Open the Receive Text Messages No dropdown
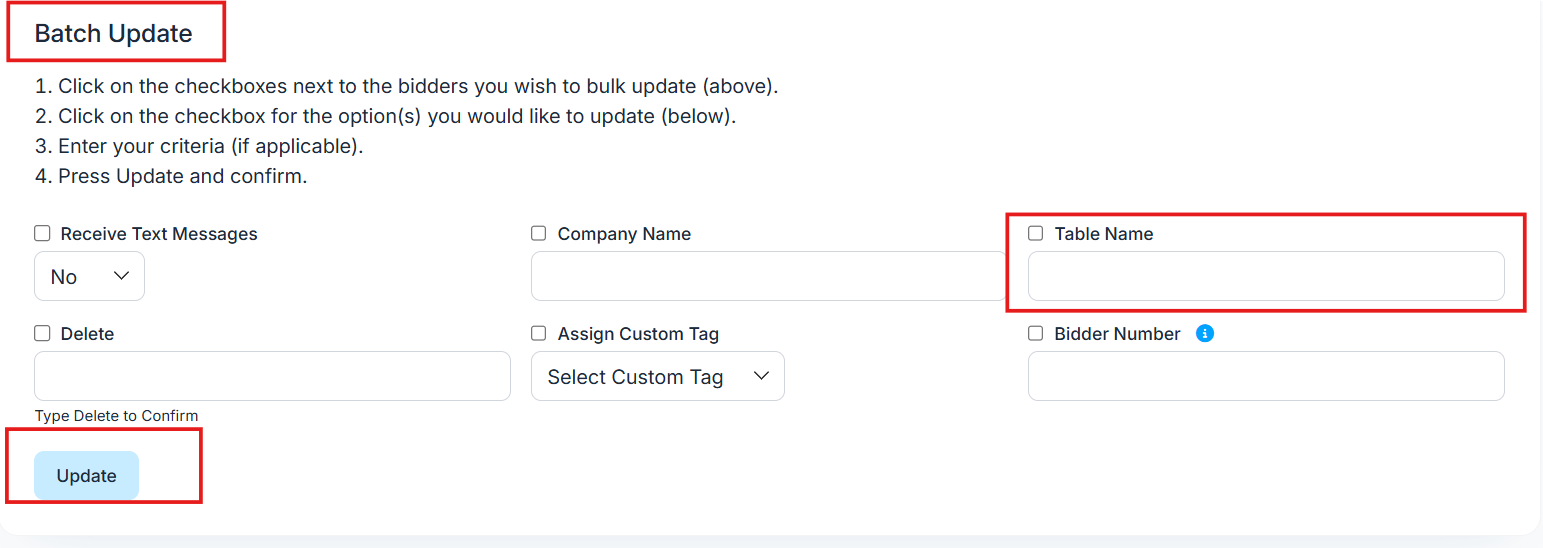 90,276
